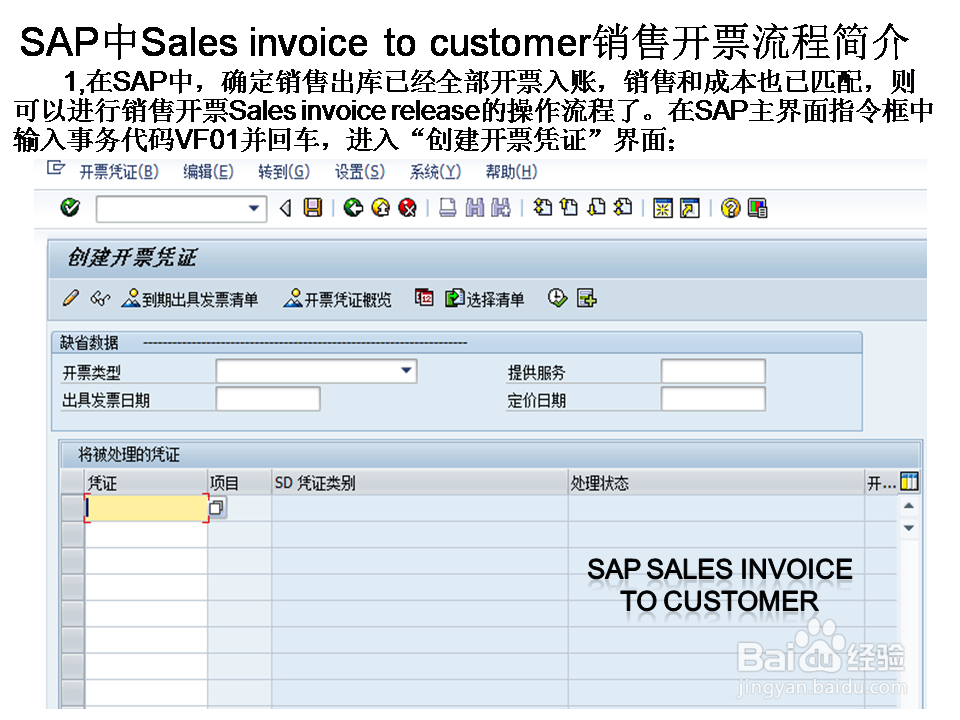960x720 pixels.
Task: Open the command field dropdown arrow
Action: point(254,208)
